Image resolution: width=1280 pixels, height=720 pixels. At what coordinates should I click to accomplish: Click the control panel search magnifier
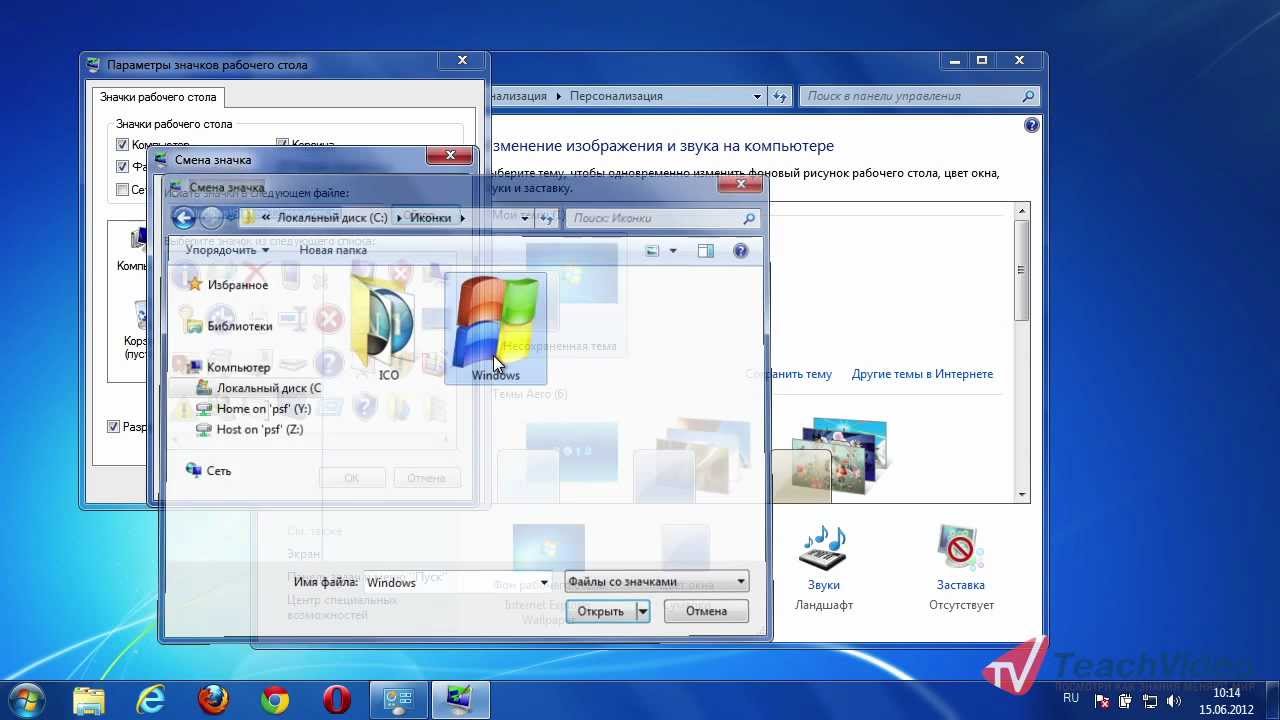coord(1028,97)
